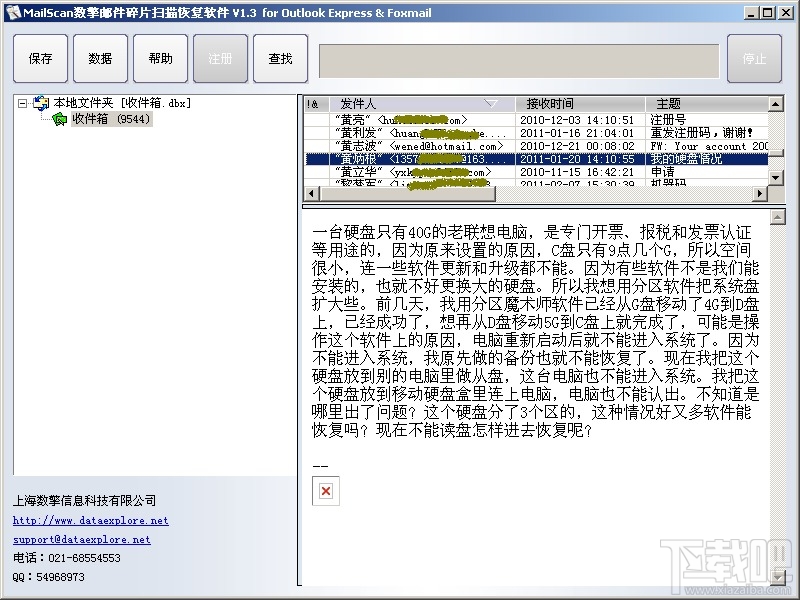Click the support@dataexplore.net email link
Screen dimensions: 800x600
[82, 539]
